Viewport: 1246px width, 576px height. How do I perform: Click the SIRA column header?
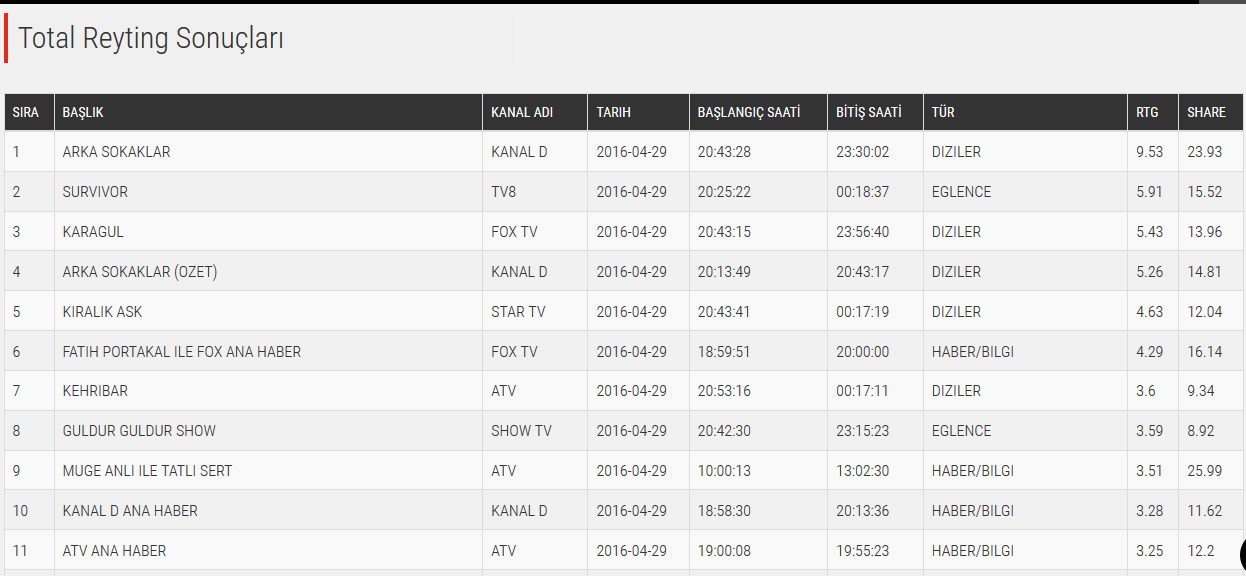26,112
